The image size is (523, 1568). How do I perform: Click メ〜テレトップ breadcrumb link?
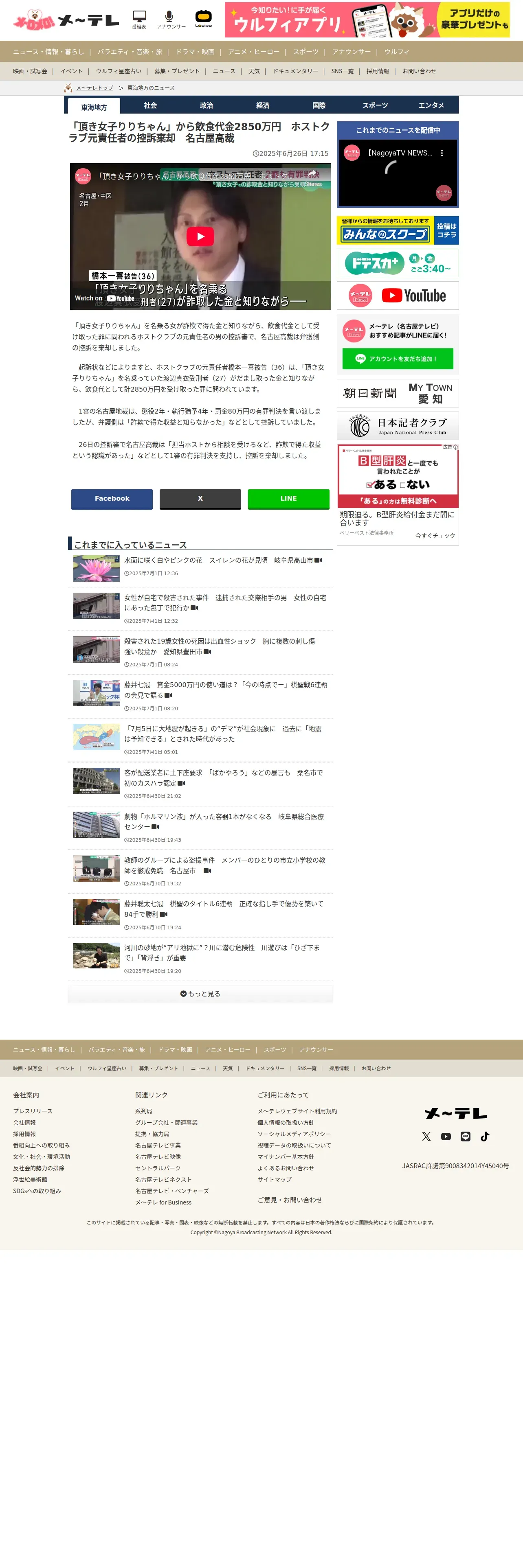pyautogui.click(x=94, y=88)
